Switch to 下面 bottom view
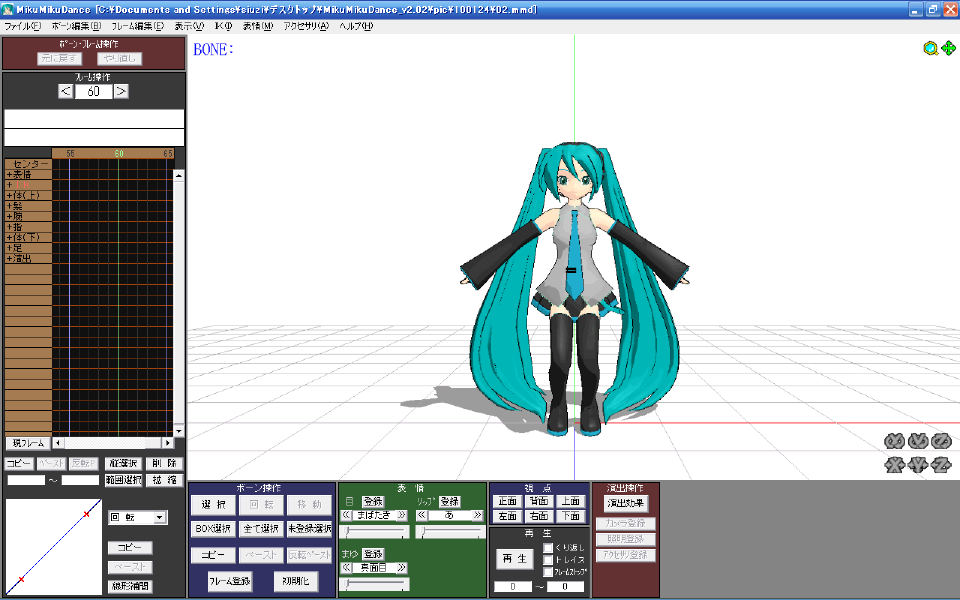The image size is (960, 600). (x=571, y=516)
